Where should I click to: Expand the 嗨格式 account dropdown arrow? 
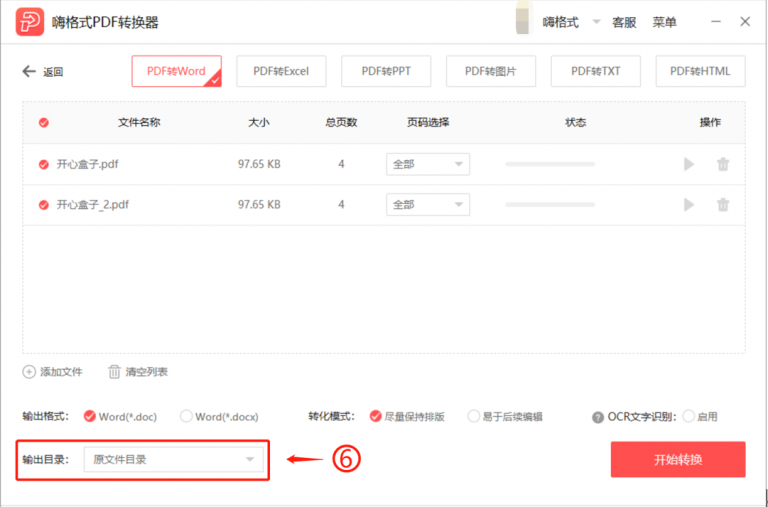pyautogui.click(x=596, y=22)
